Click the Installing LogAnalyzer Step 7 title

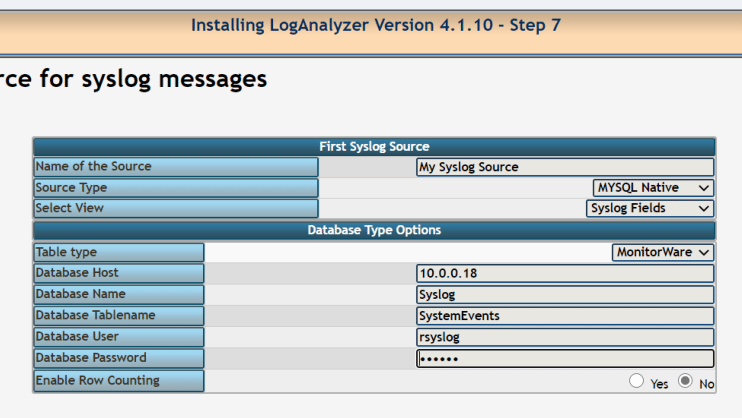376,25
